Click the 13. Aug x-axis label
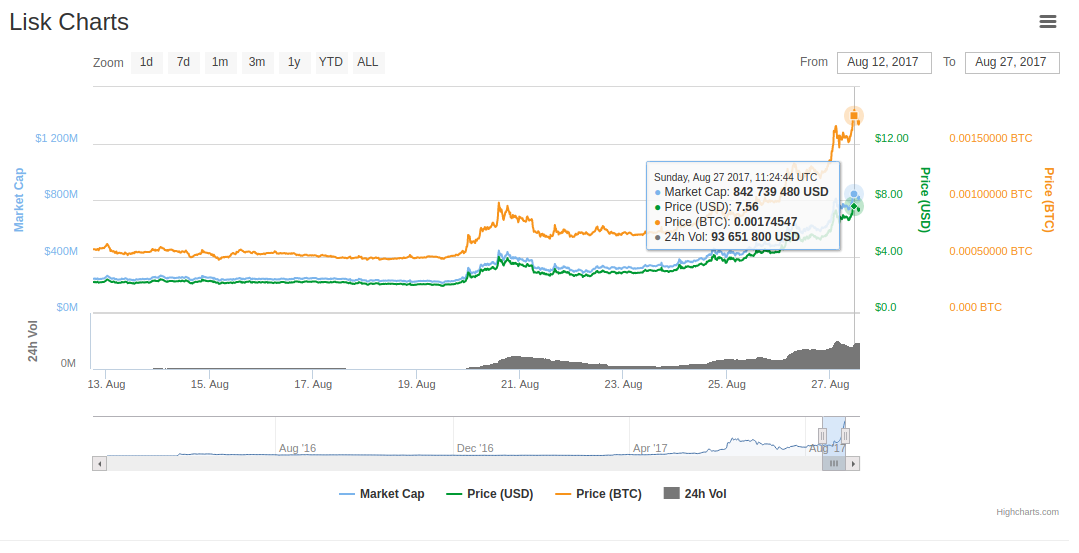 [x=106, y=384]
